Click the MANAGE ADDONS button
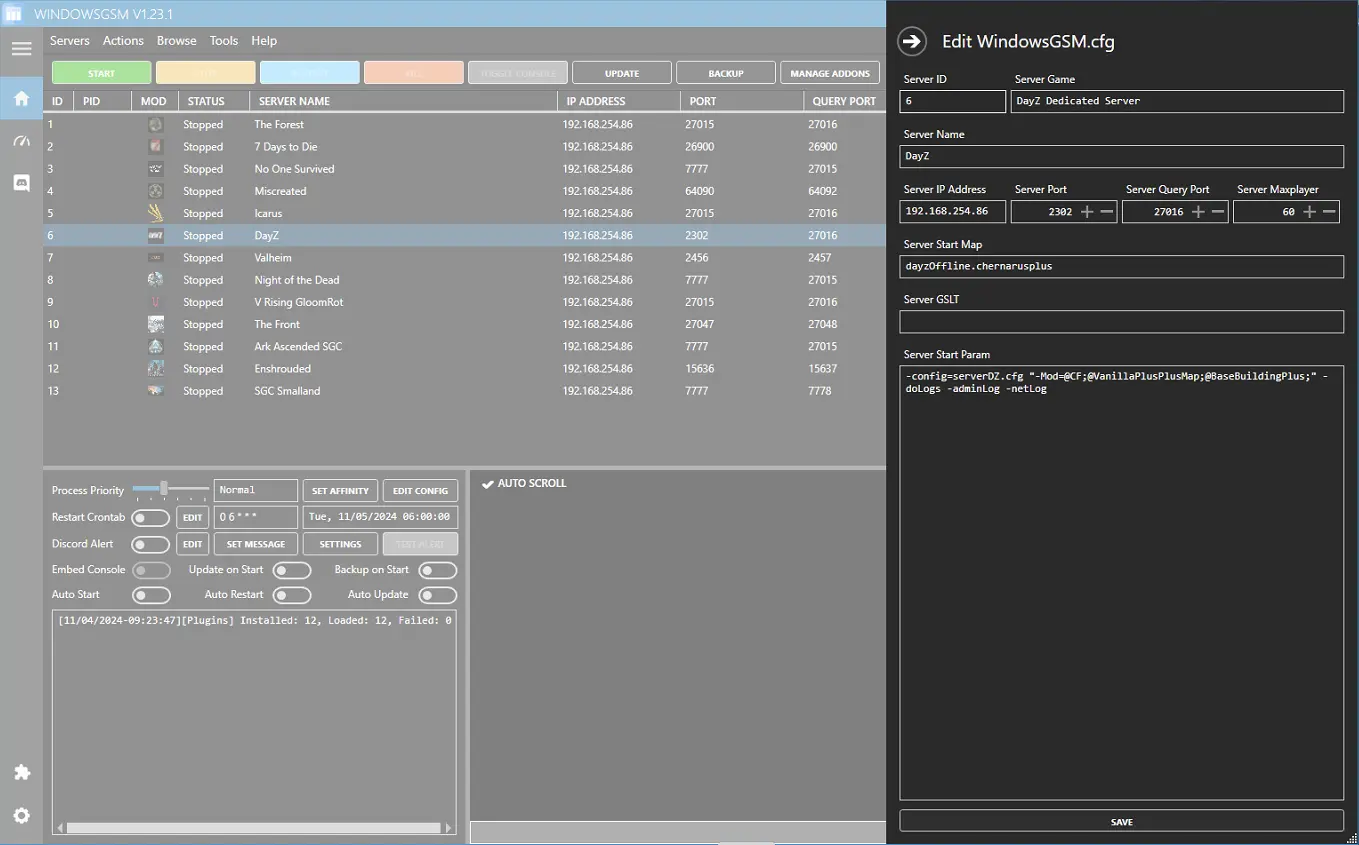This screenshot has height=845, width=1359. click(830, 73)
